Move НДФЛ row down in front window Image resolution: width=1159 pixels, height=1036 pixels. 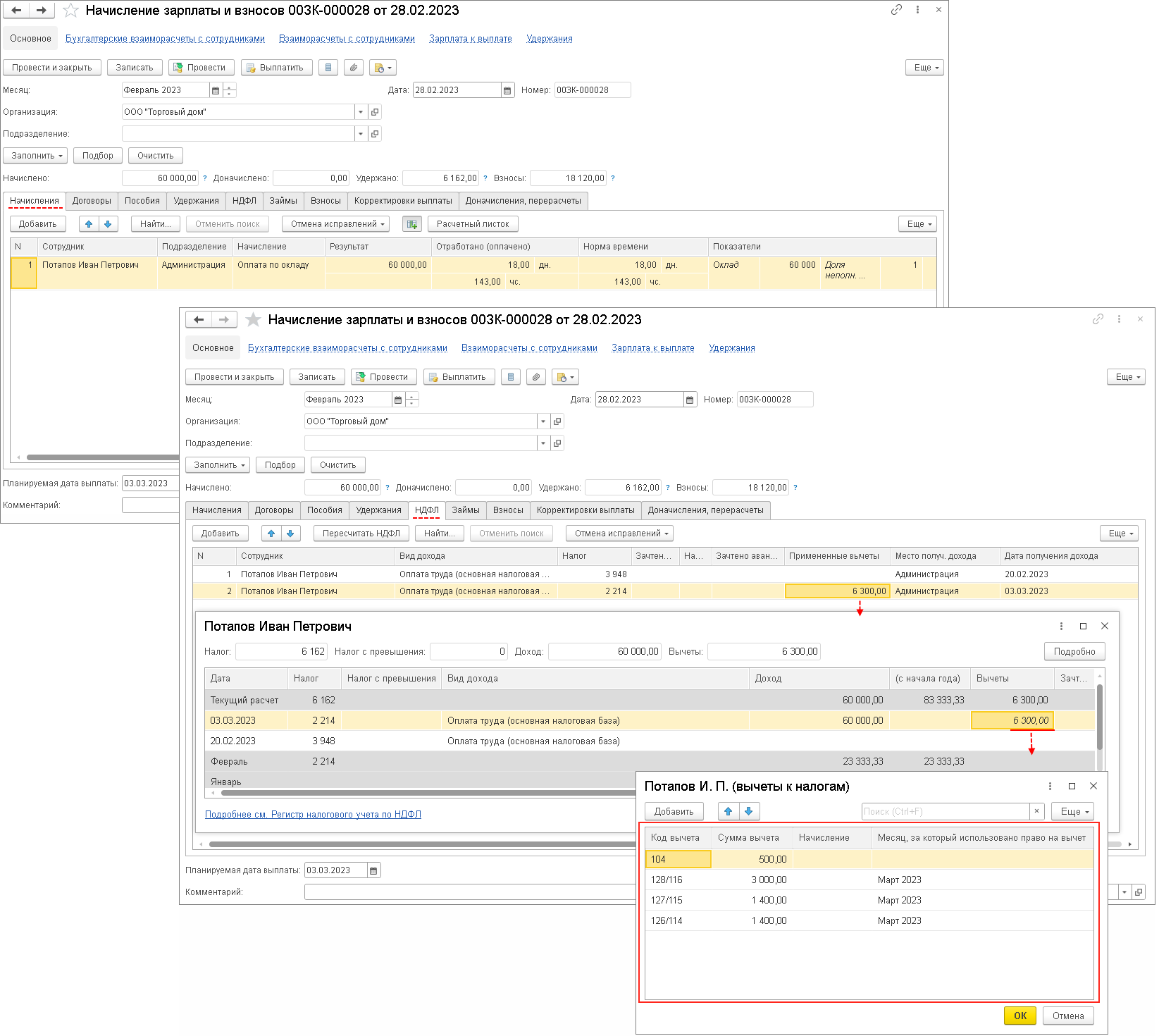(x=290, y=534)
